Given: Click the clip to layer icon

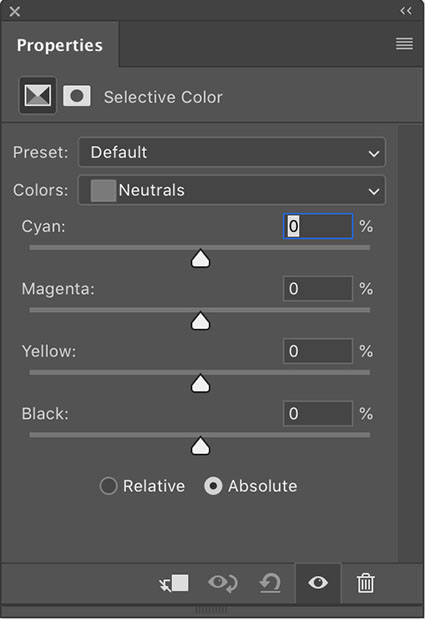Looking at the screenshot, I should click(174, 583).
